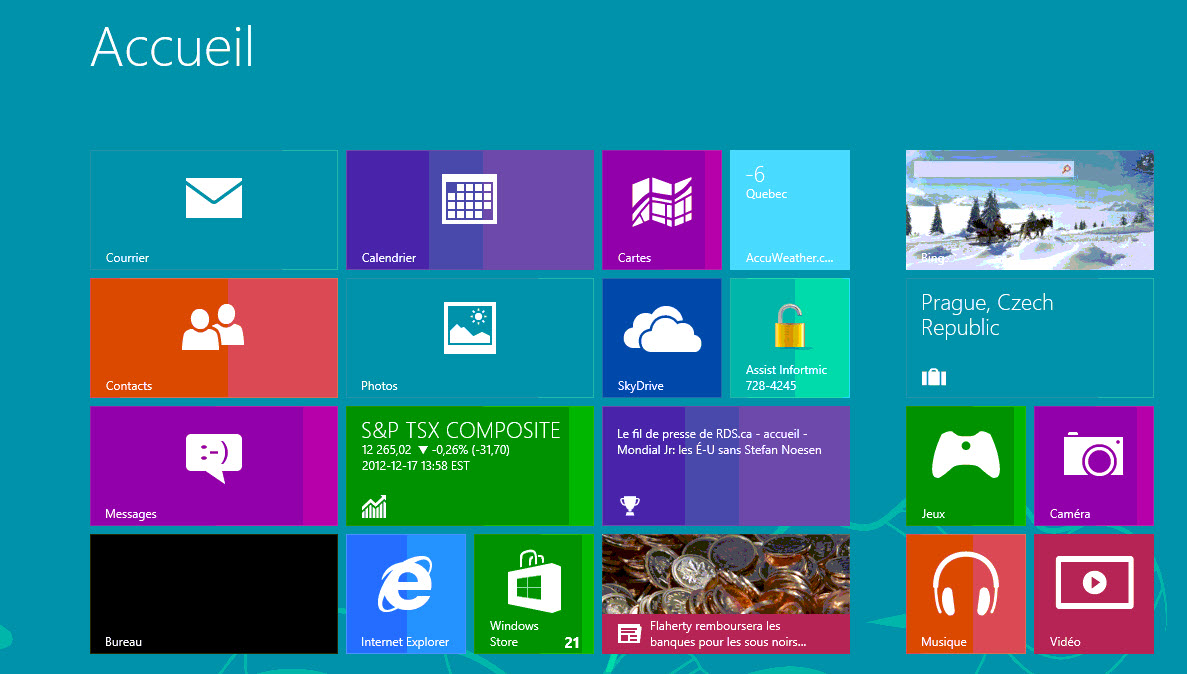
Task: Launch the Internet Explorer logo icon
Action: tap(406, 583)
